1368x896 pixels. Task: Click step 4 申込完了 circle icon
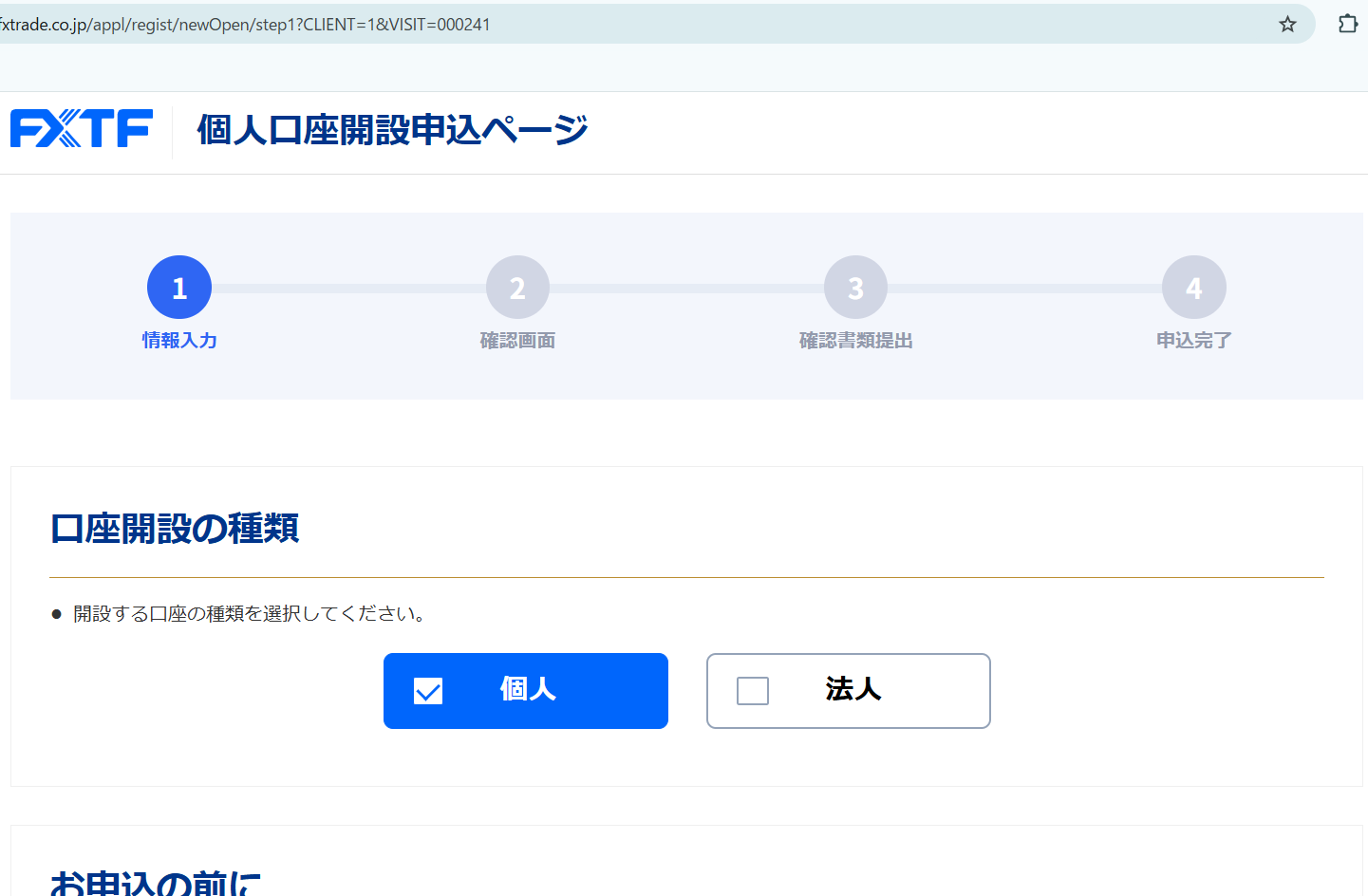point(1193,286)
